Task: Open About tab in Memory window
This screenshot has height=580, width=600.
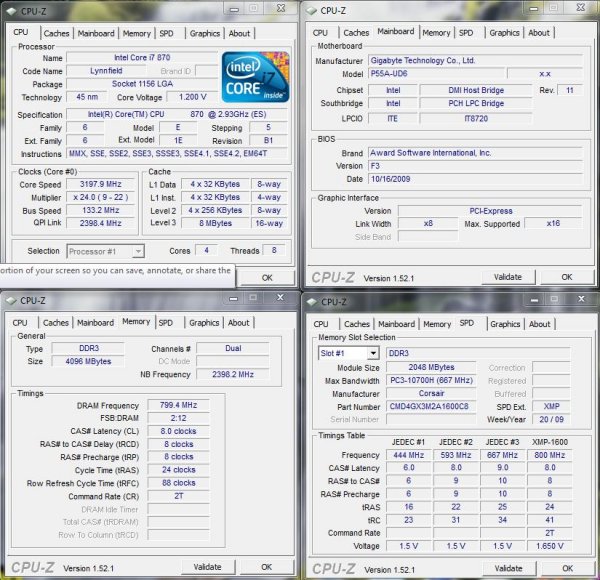Action: pos(238,323)
